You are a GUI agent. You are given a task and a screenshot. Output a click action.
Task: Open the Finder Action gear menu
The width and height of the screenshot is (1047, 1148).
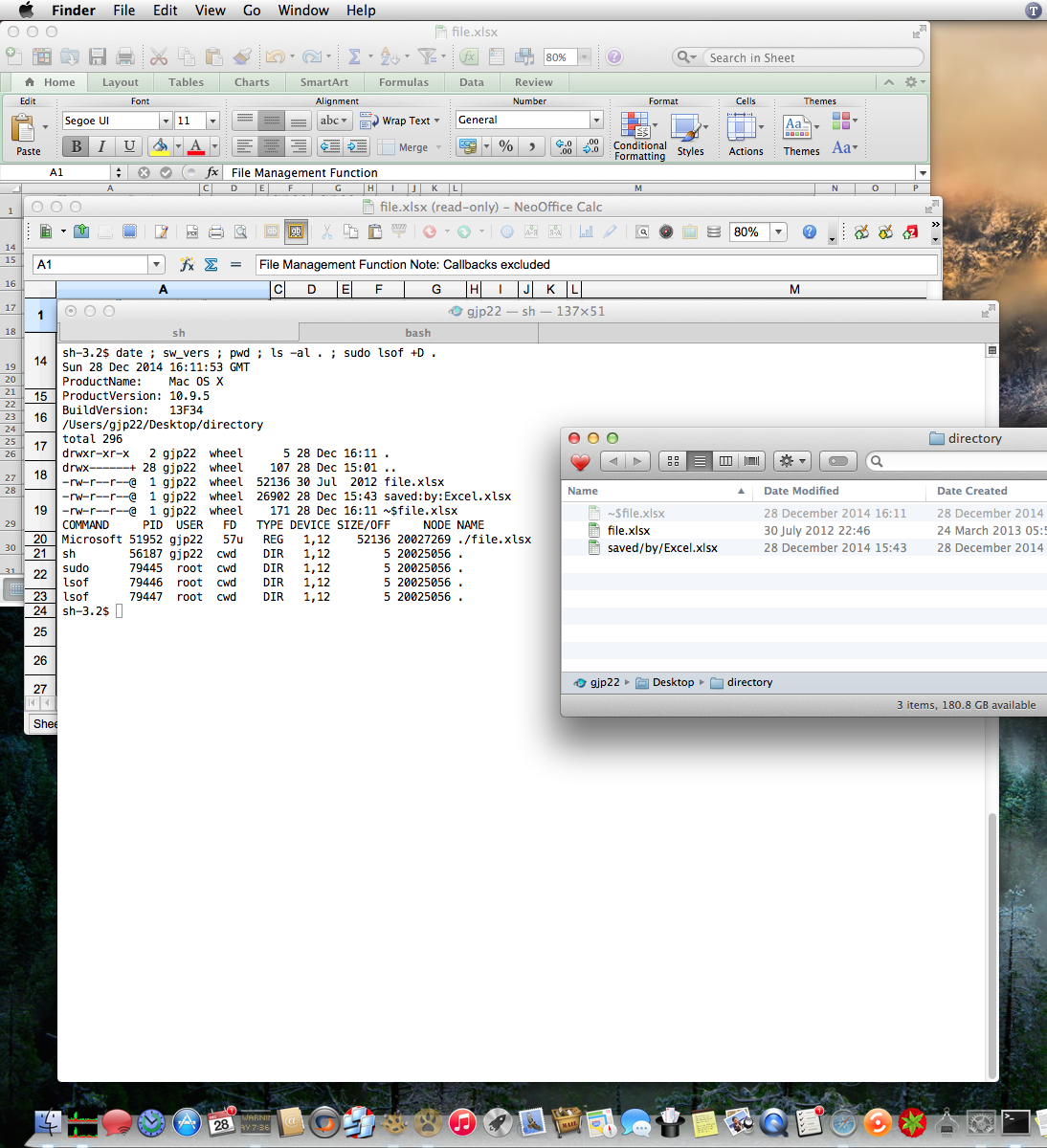pos(792,461)
